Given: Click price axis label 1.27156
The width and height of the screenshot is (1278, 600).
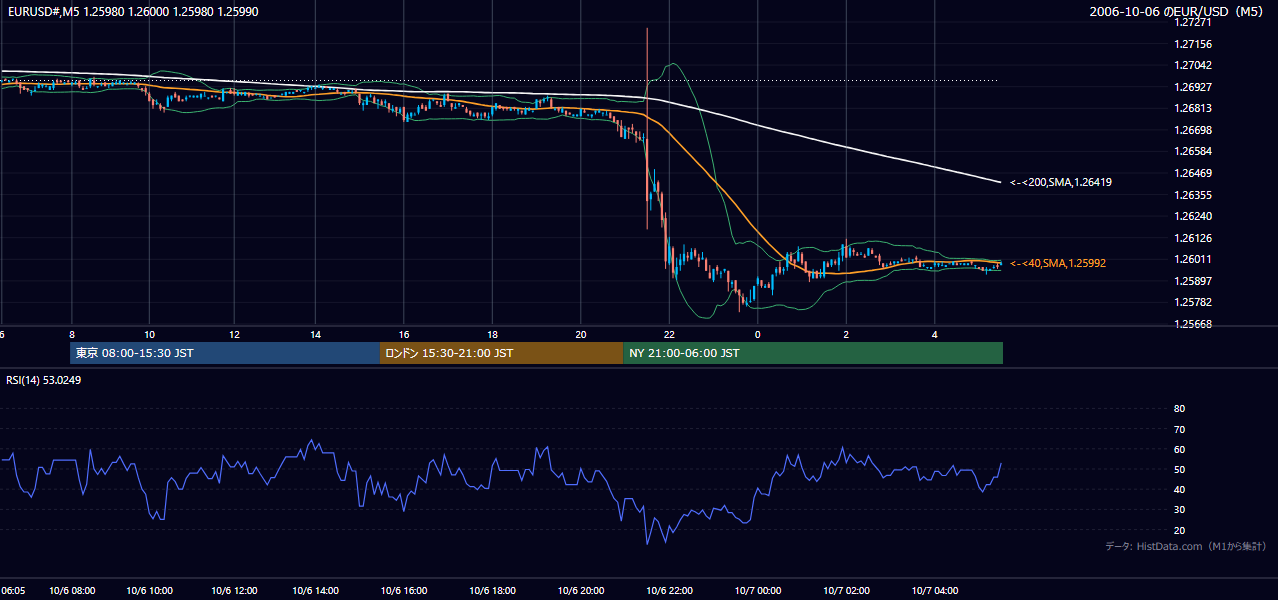Looking at the screenshot, I should 1194,44.
